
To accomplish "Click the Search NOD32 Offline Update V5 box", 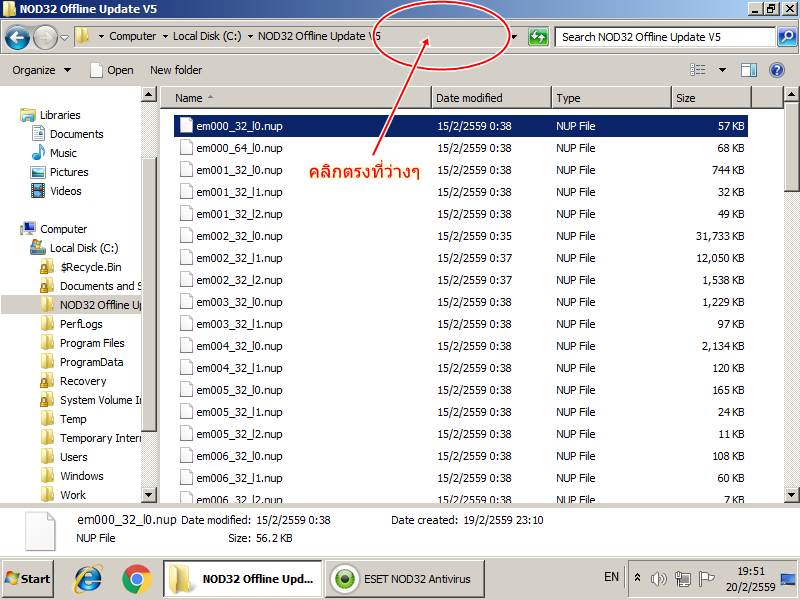I will point(665,37).
